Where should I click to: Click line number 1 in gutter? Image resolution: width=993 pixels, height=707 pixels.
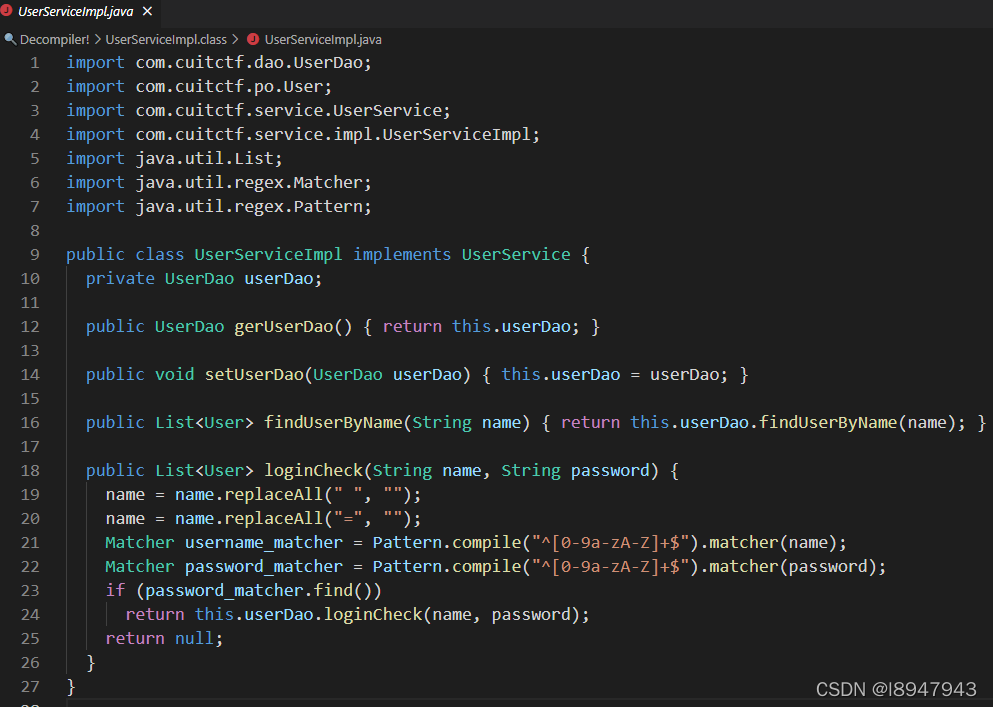tap(35, 63)
